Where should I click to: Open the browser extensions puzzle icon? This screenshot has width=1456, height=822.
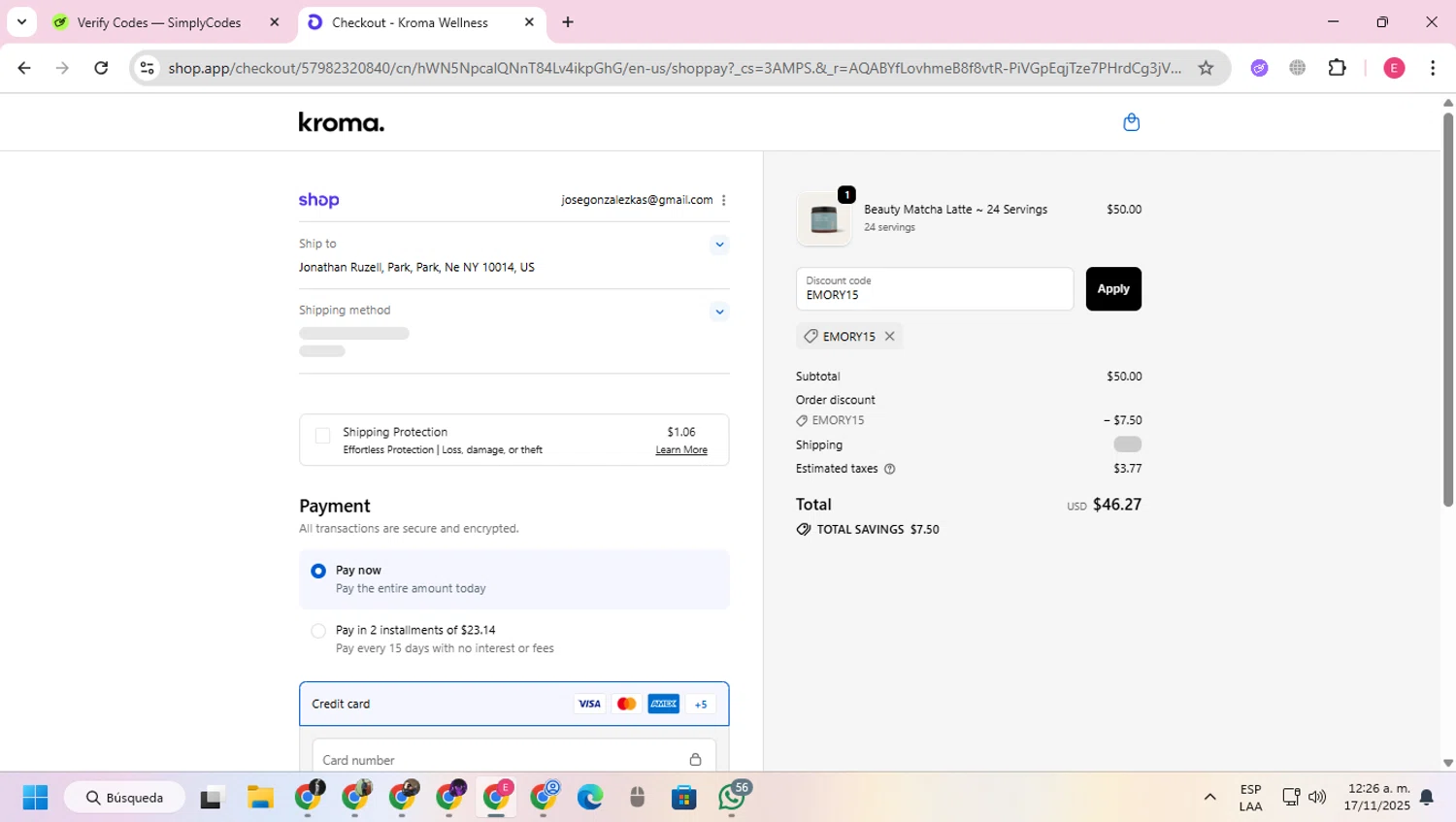coord(1338,68)
